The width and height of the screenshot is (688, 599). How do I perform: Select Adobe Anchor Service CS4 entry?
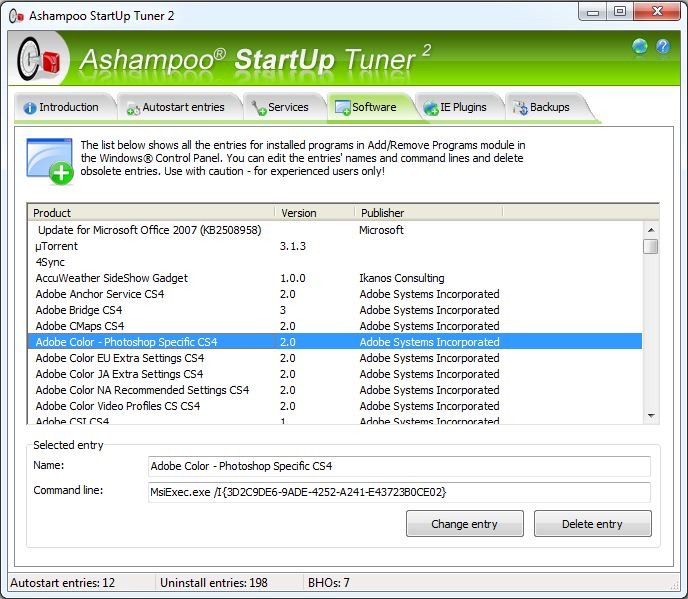coord(335,294)
